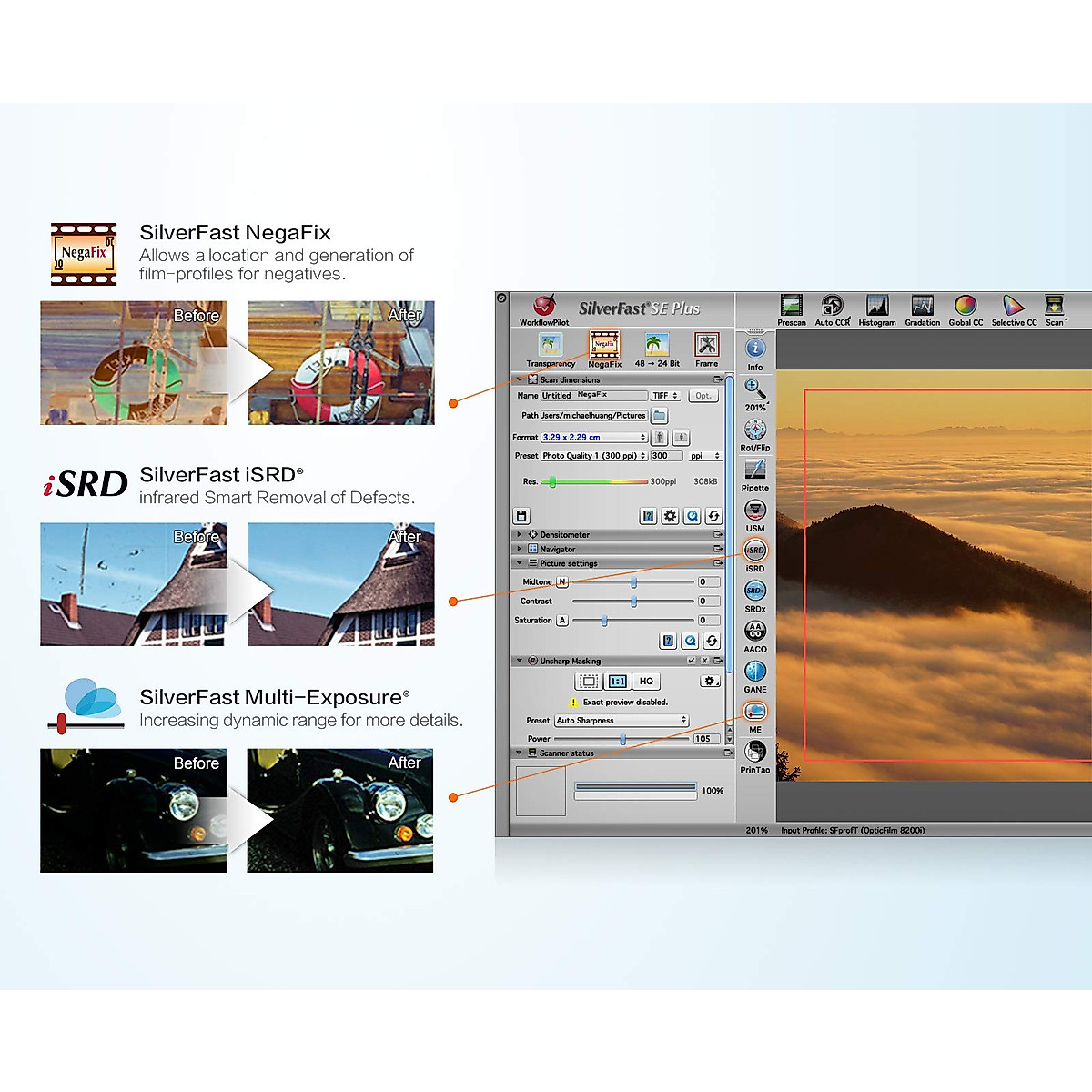Launch the Prescan button in toolbar
Image resolution: width=1092 pixels, height=1092 pixels.
(x=792, y=307)
